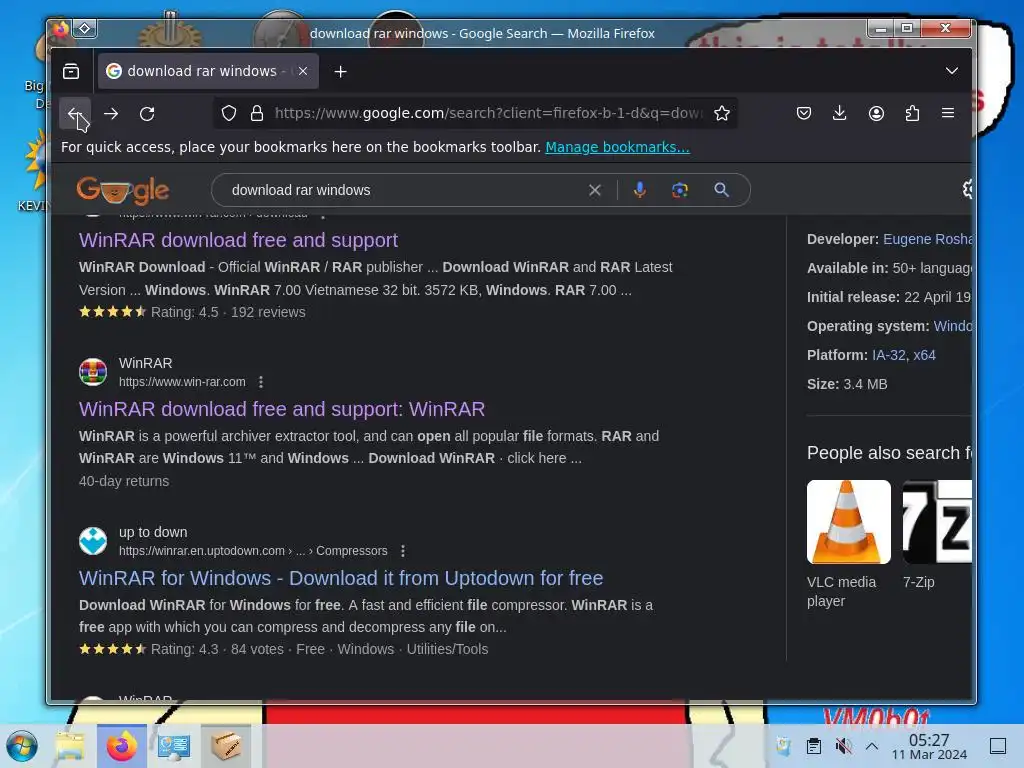Open file explorer from taskbar

coord(70,746)
